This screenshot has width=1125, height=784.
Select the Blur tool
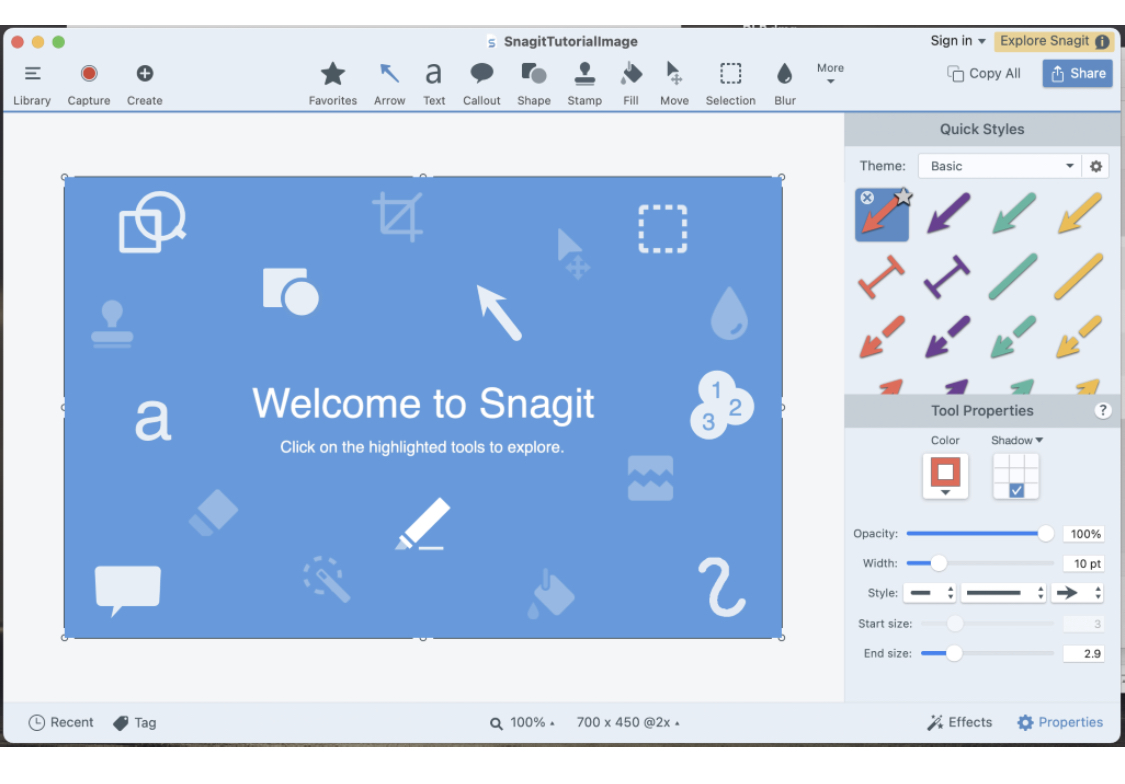785,84
